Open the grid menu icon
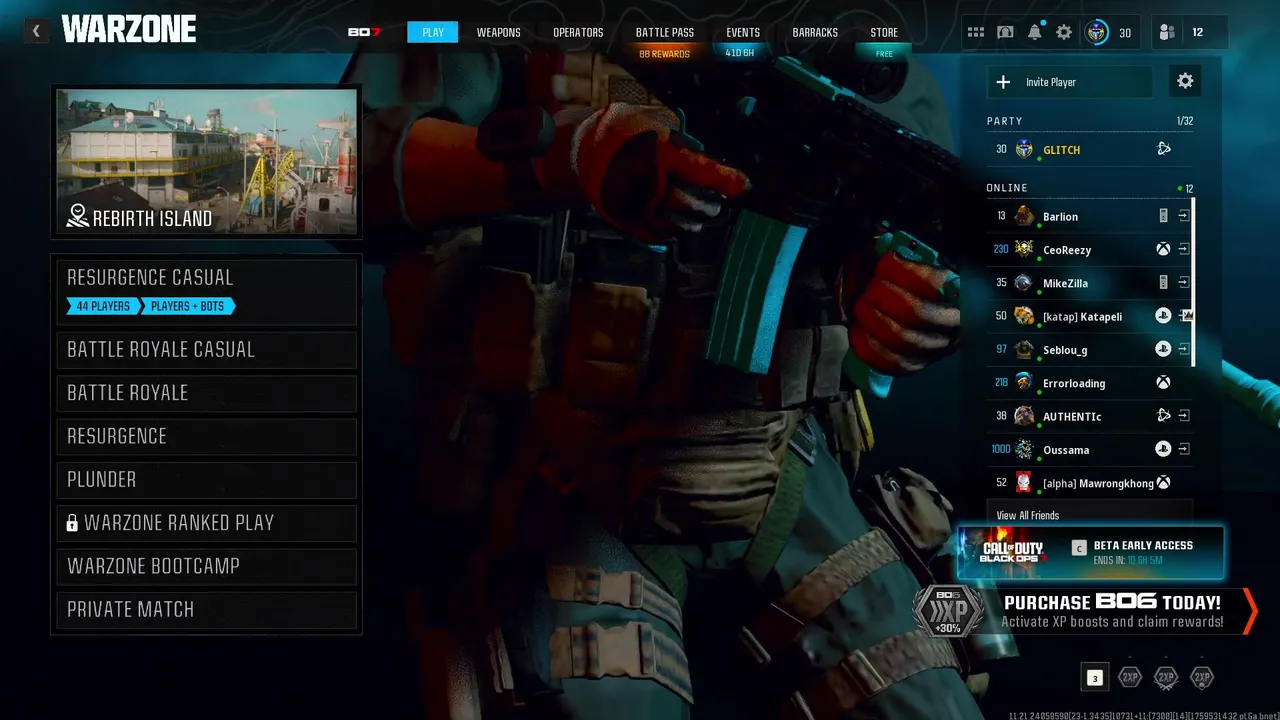1280x720 pixels. (976, 32)
